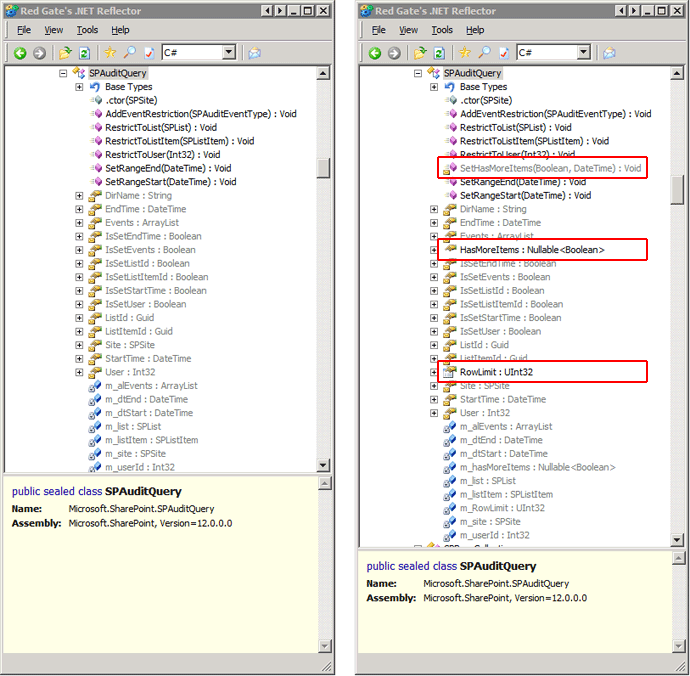This screenshot has width=690, height=676.
Task: Select AddEventRestriction method in right window
Action: [x=555, y=114]
